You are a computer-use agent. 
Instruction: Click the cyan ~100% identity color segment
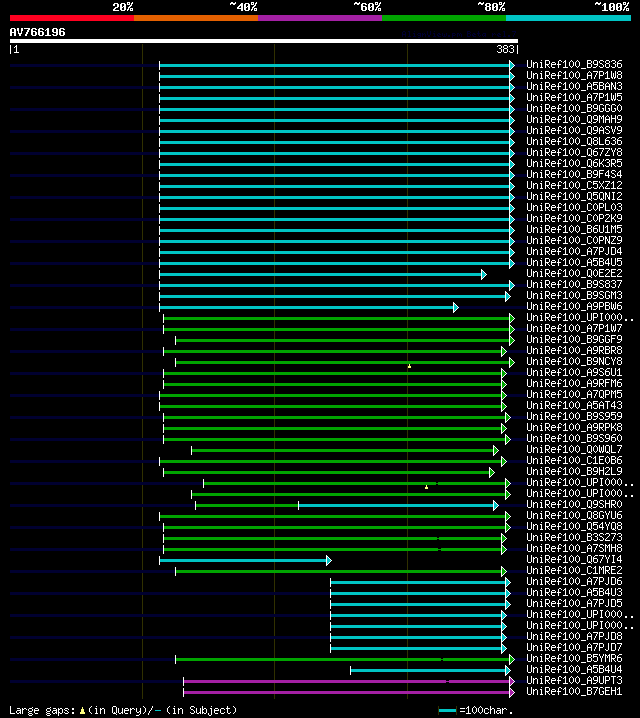tap(568, 18)
